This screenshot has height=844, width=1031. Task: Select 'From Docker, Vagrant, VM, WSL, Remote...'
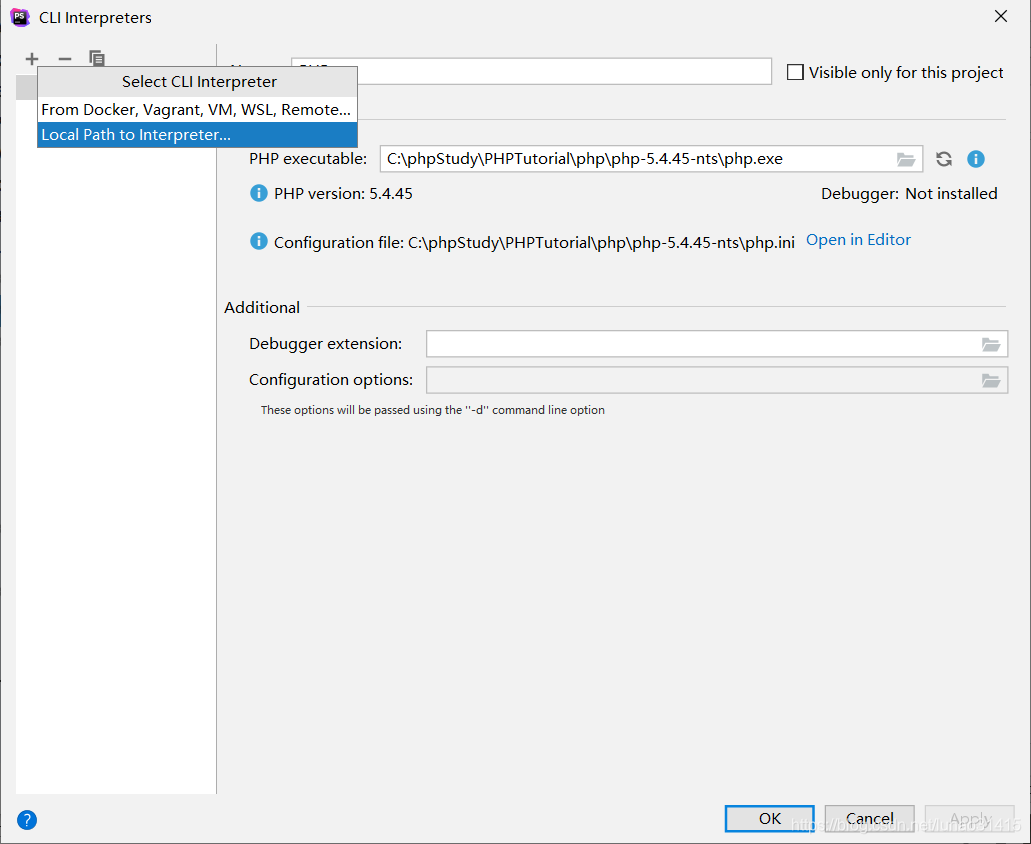point(197,109)
